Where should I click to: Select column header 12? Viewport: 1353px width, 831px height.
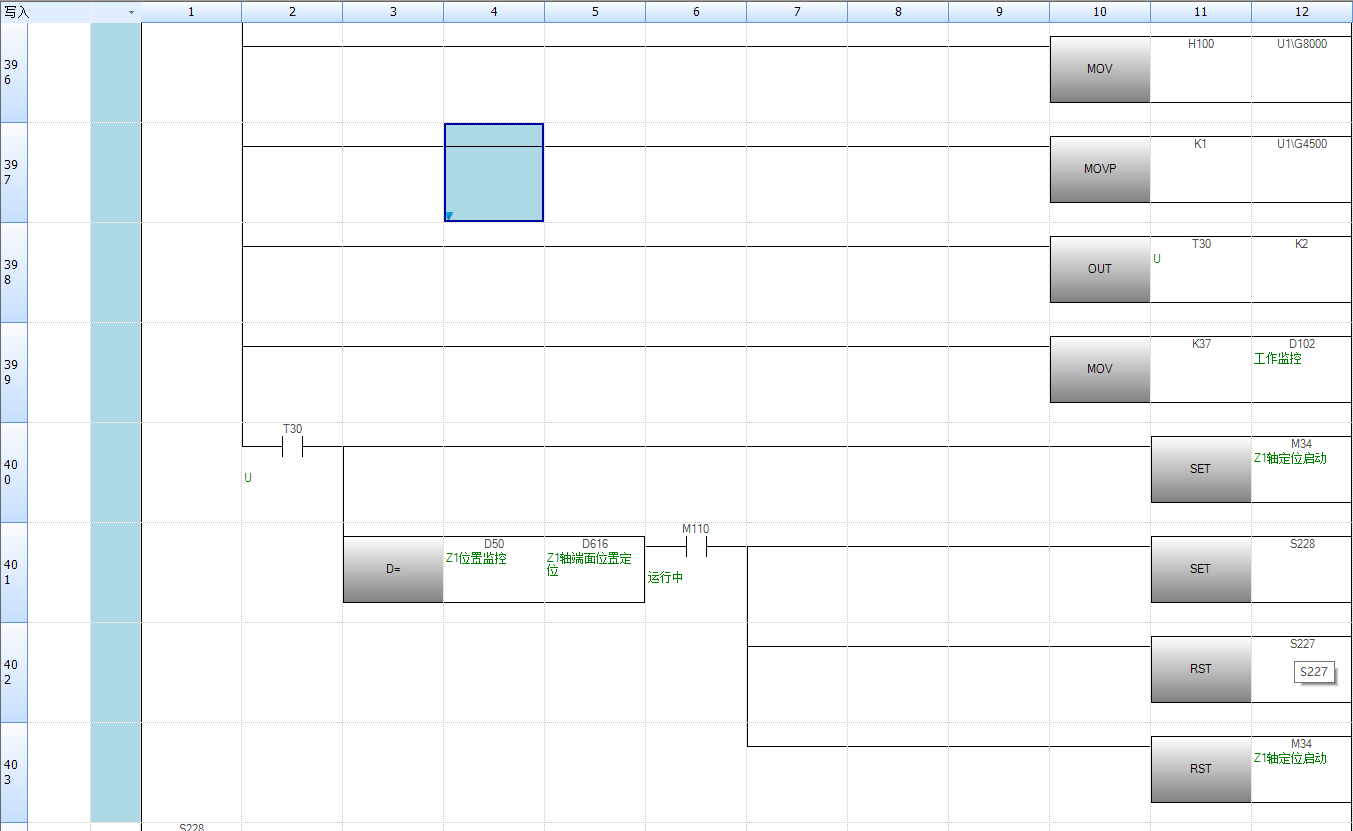1301,12
